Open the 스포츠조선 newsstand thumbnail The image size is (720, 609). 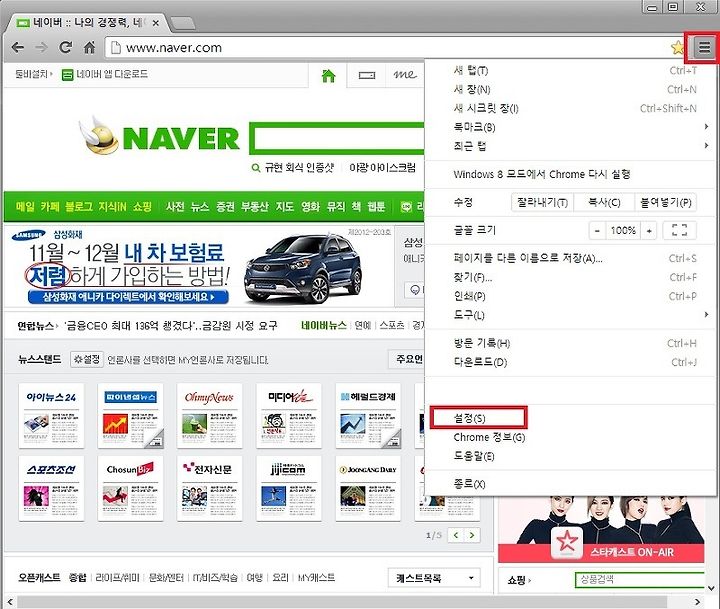point(51,489)
